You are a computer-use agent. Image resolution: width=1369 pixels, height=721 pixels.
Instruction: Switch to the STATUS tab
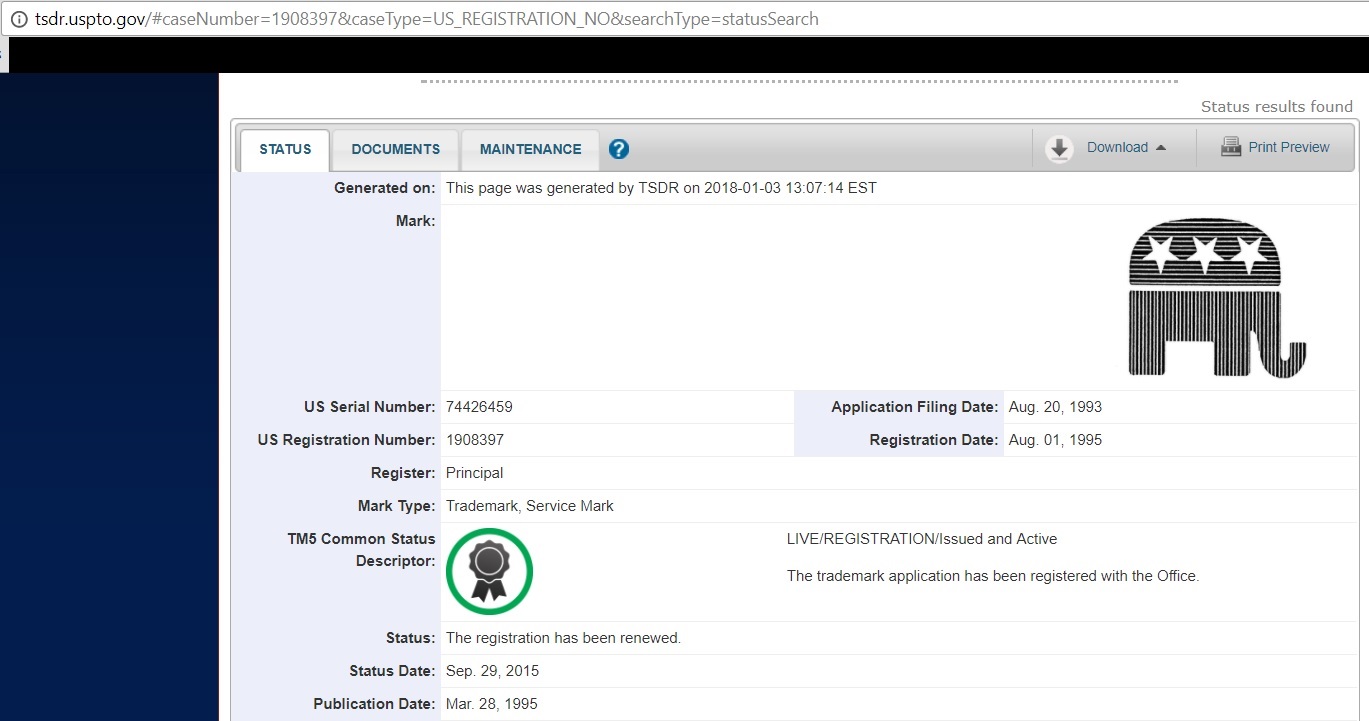285,149
